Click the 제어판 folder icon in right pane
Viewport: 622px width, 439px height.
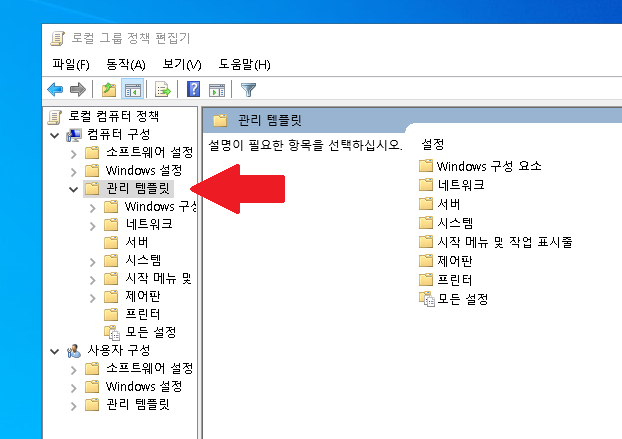click(x=426, y=261)
